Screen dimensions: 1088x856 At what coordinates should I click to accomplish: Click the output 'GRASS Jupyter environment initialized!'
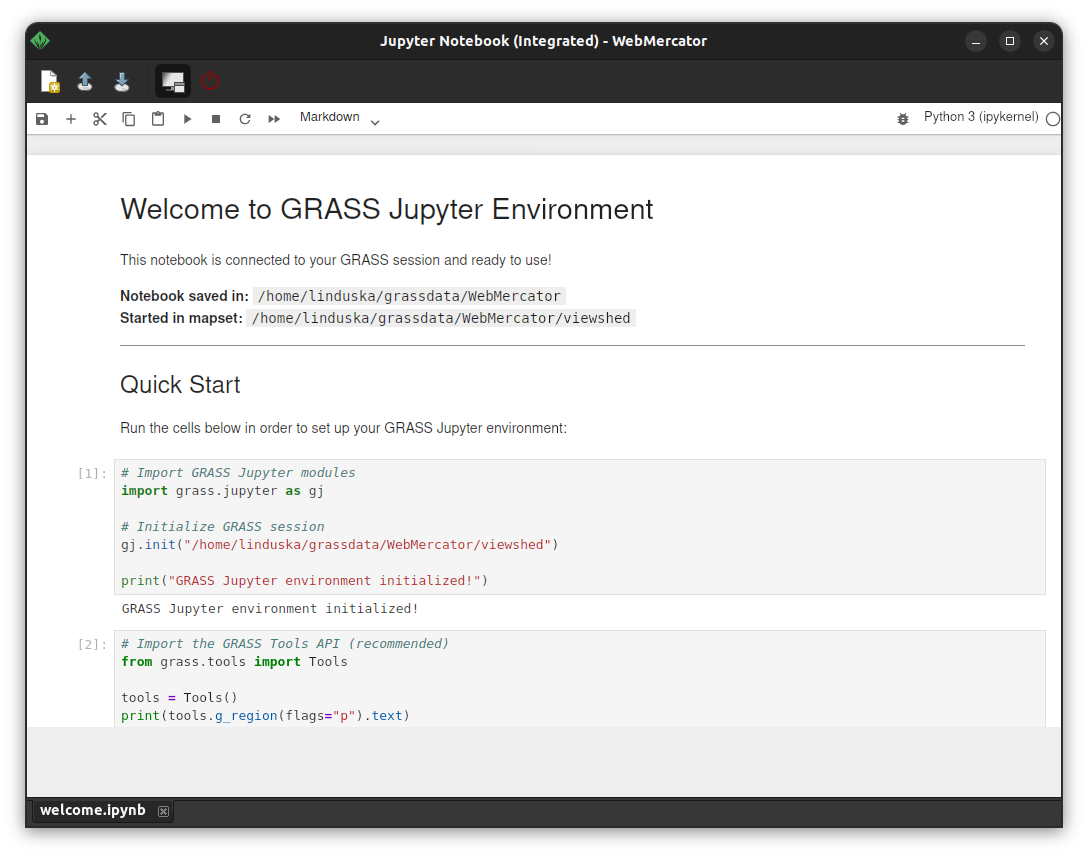[x=270, y=609]
